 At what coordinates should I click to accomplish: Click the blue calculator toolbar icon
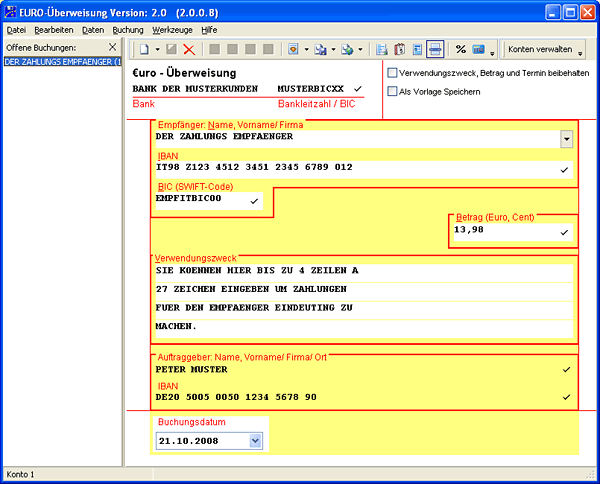pos(478,49)
